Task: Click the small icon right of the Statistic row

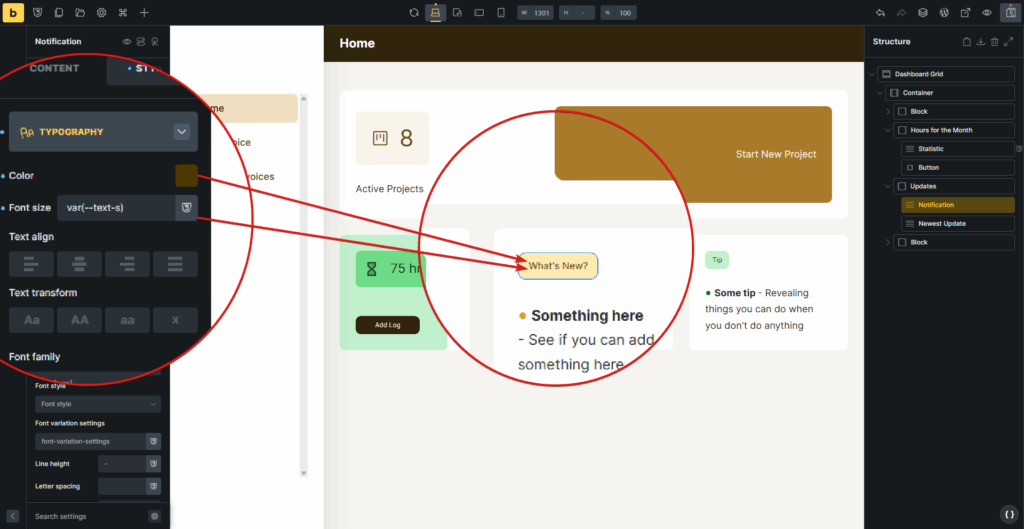Action: tap(1019, 149)
